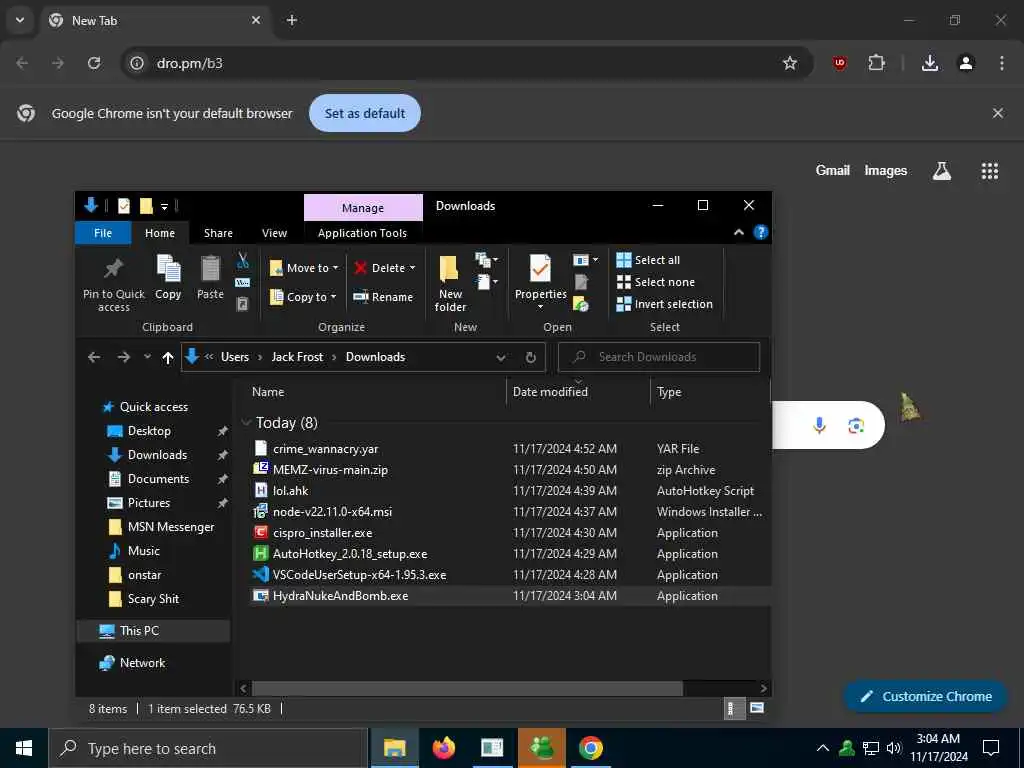Click the horizontal scrollbar in file list
The height and width of the screenshot is (768, 1024).
pos(467,688)
